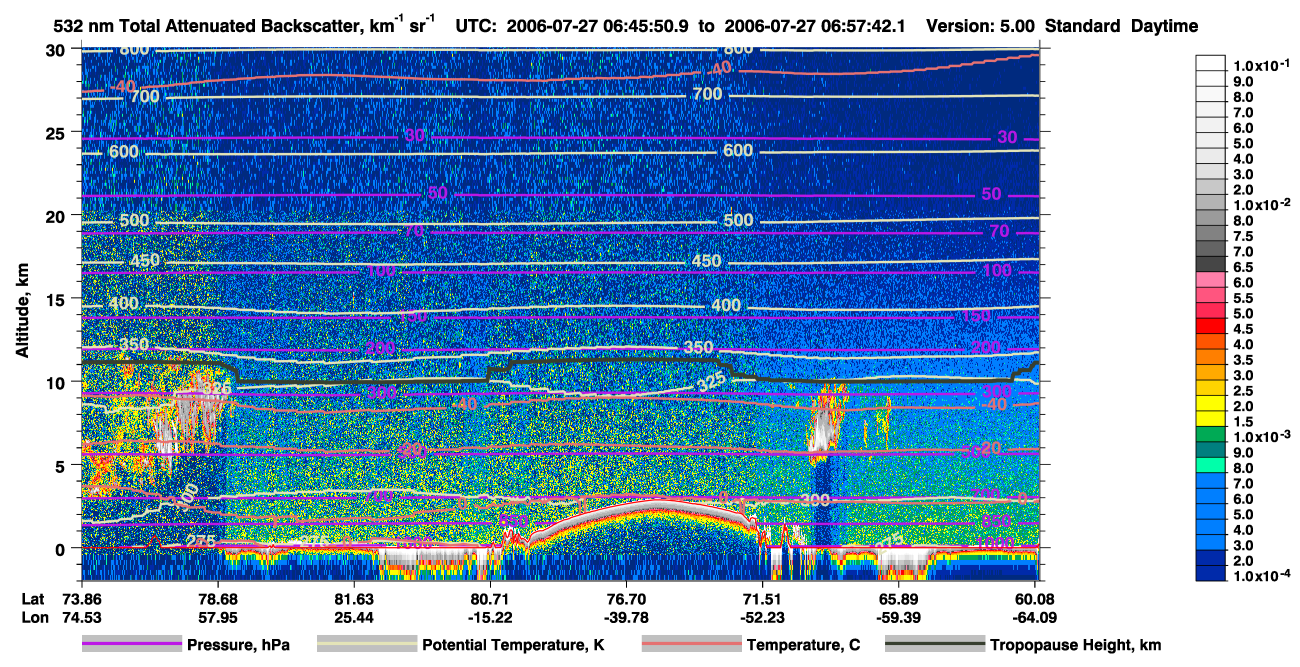Click the 'Potential Temperature, K' legend label
Viewport: 1300px width, 667px height.
tap(513, 645)
